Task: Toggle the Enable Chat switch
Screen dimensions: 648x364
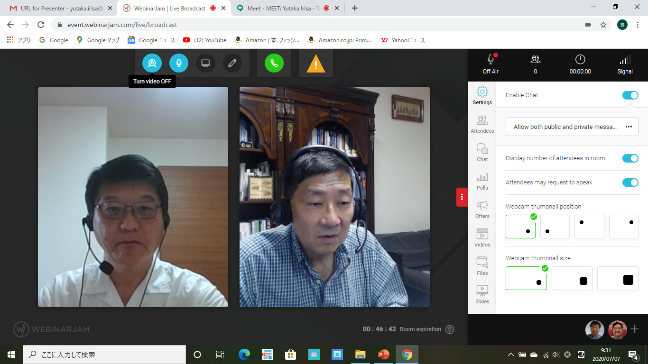Action: (x=630, y=95)
